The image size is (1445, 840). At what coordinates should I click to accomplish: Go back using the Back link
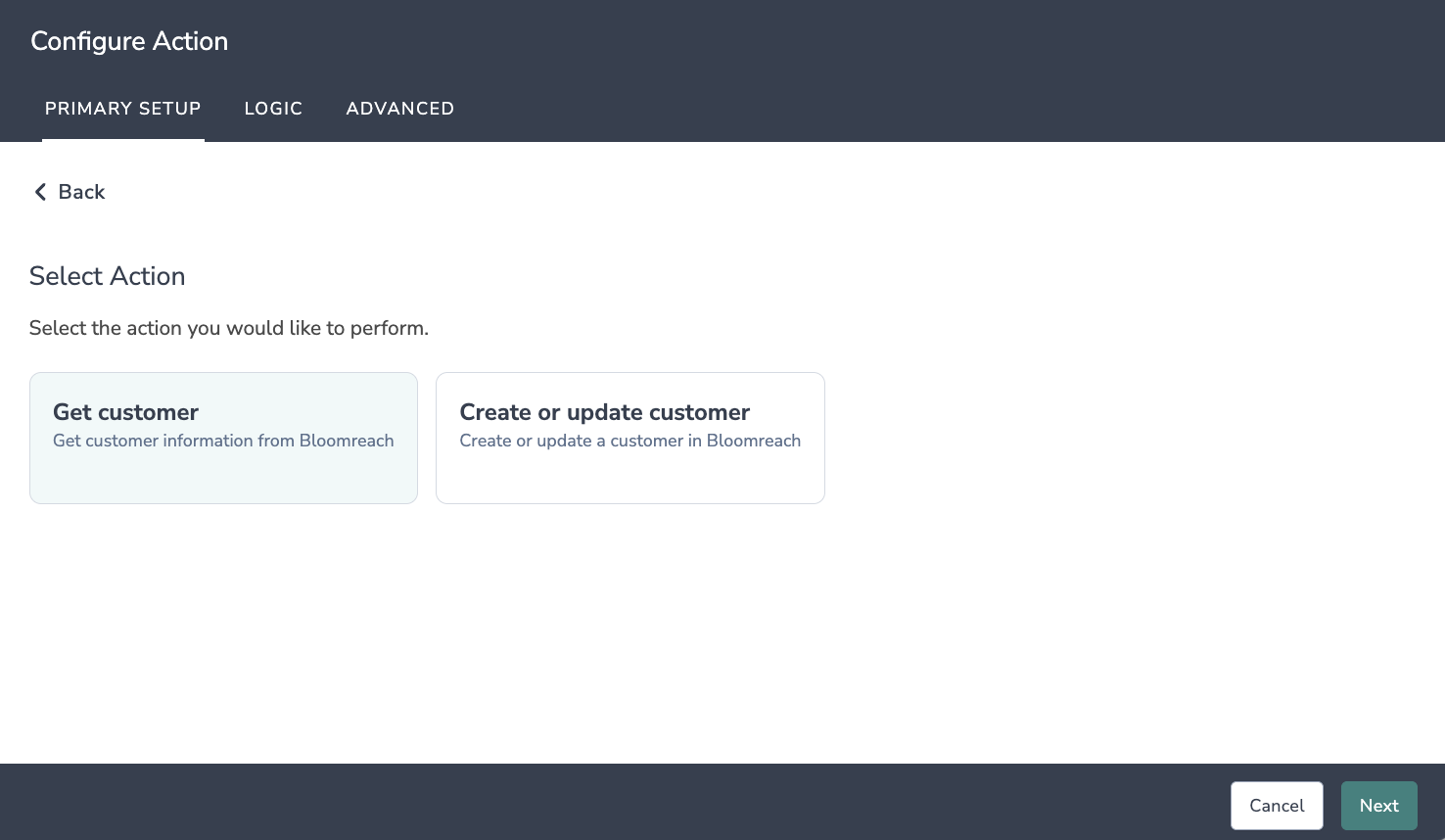(x=70, y=192)
